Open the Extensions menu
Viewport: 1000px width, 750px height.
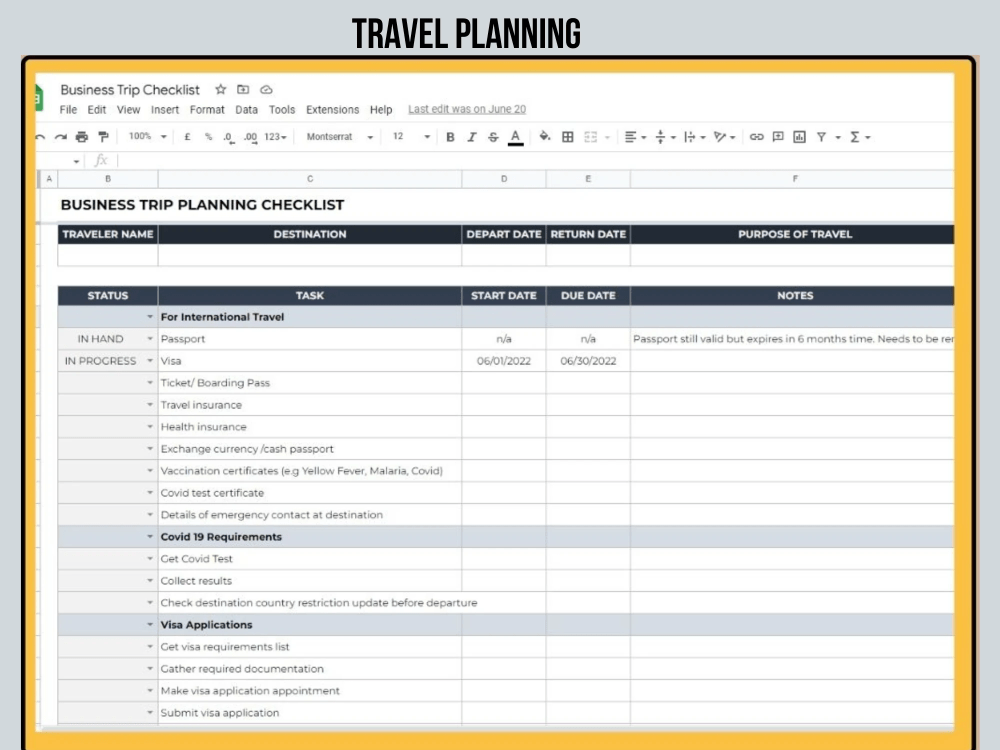point(332,110)
